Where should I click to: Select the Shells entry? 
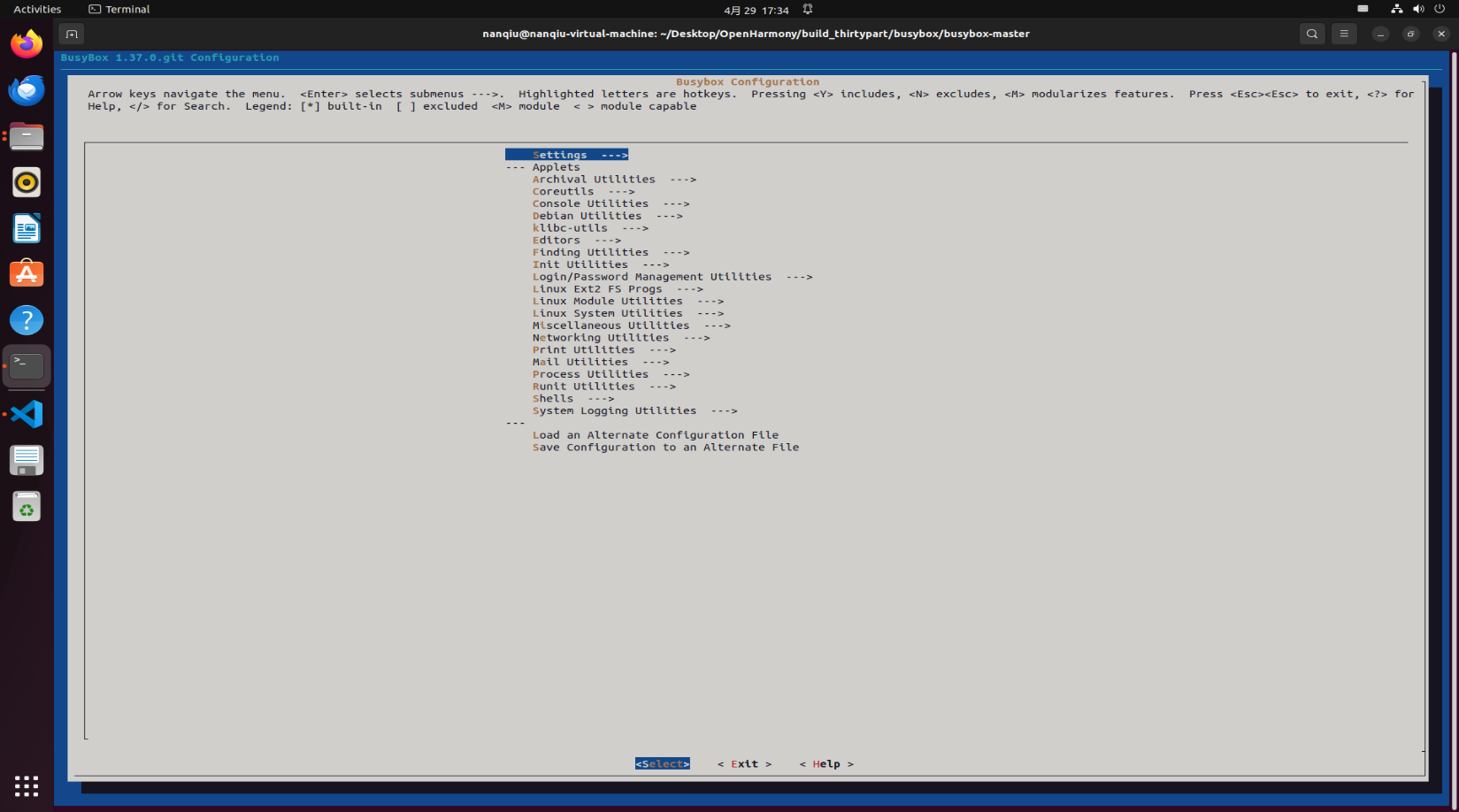coord(573,399)
